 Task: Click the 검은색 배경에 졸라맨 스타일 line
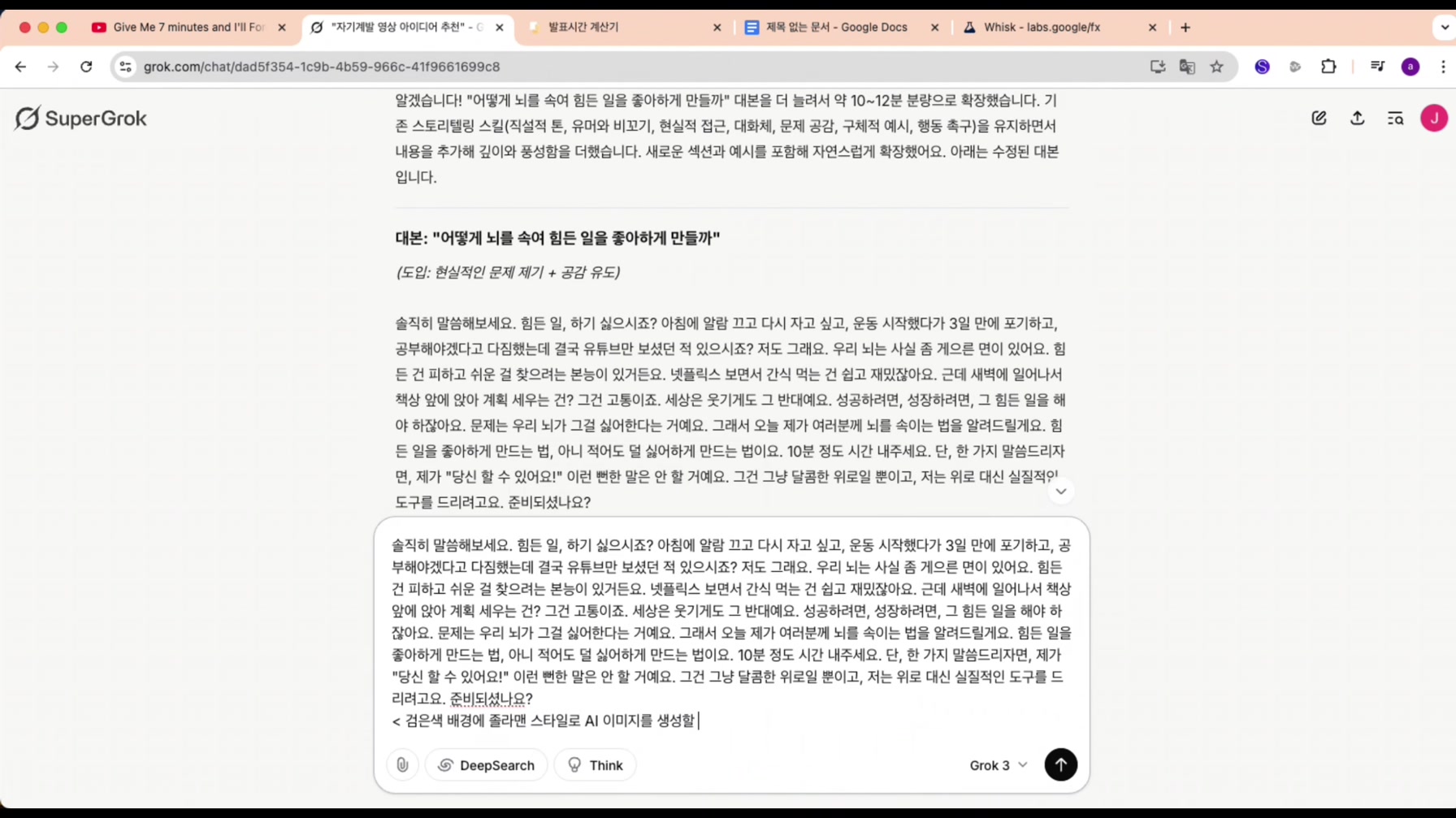544,721
